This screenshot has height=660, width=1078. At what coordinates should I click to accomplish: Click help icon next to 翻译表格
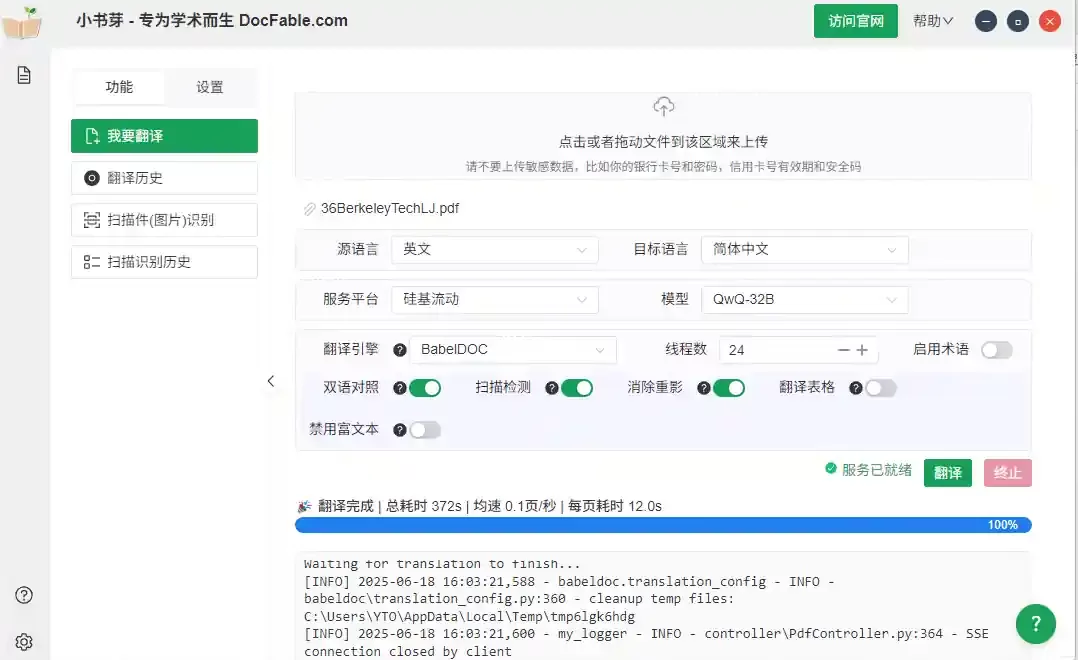855,388
